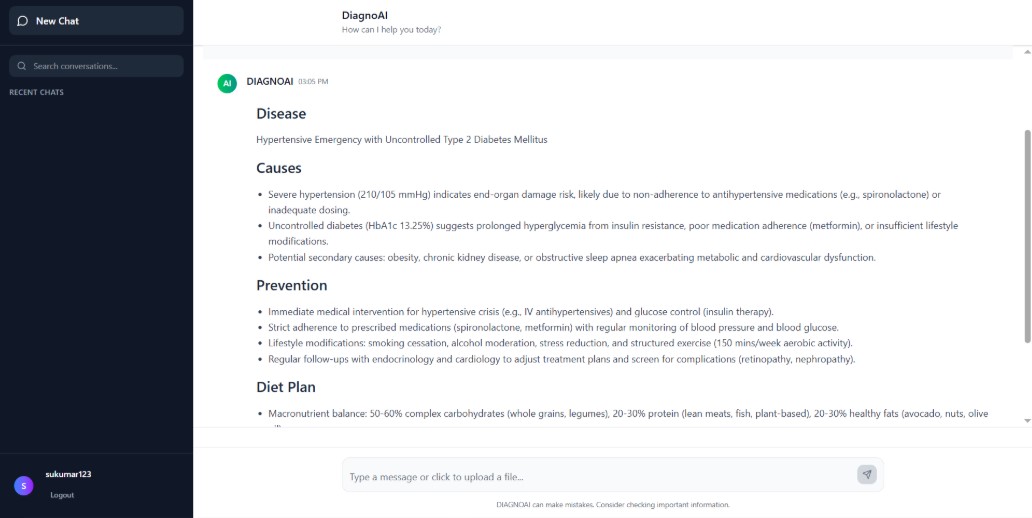This screenshot has height=518, width=1032.
Task: Click the Diet Plan heading
Action: [x=286, y=387]
